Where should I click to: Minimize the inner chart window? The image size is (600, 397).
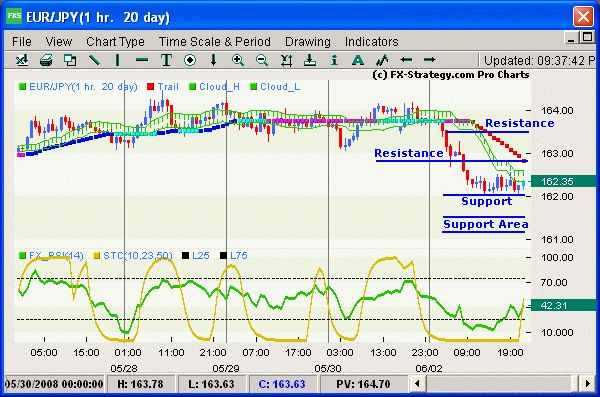click(x=571, y=38)
